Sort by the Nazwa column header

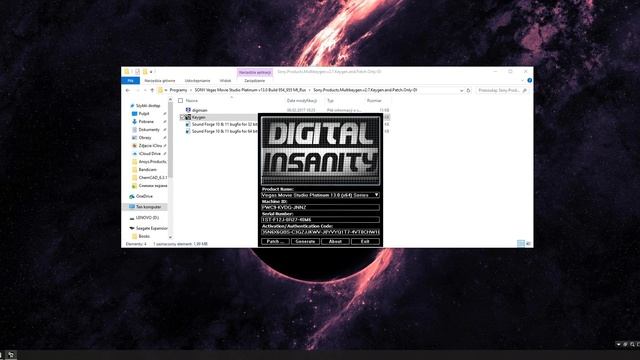pos(191,100)
